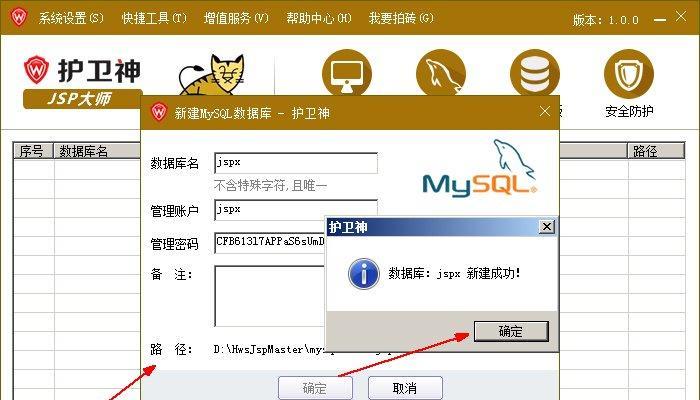Screen dimensions: 700x400
Task: Click the 护卫神 JSP大师 logo
Action: pyautogui.click(x=83, y=82)
